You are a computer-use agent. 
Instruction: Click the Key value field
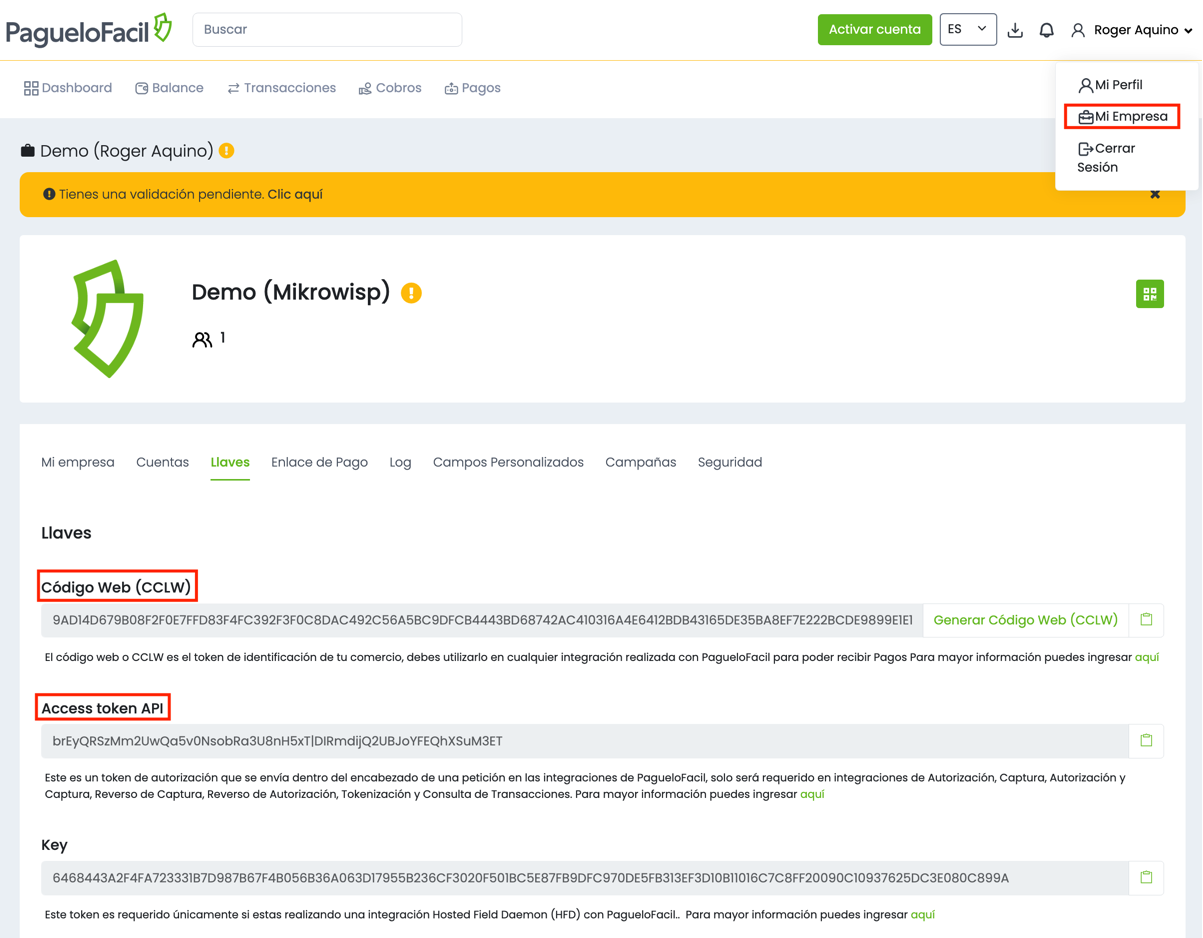(585, 878)
